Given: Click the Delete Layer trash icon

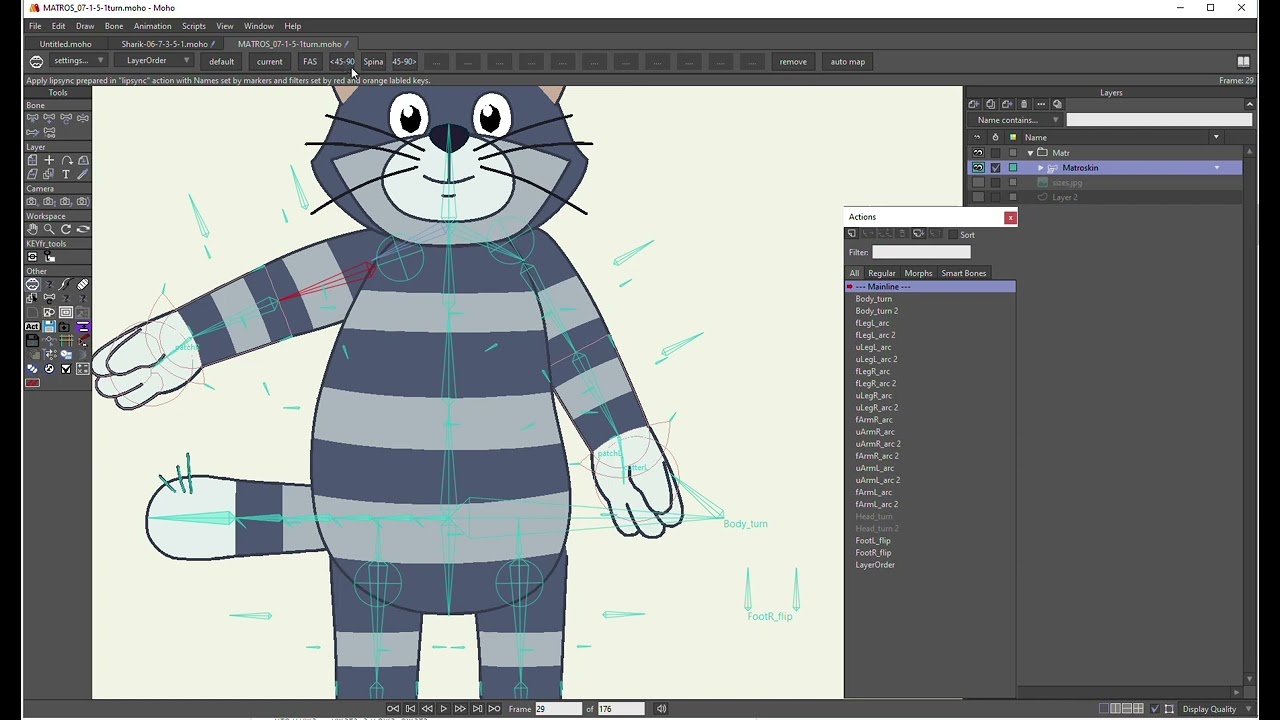Looking at the screenshot, I should (1023, 104).
